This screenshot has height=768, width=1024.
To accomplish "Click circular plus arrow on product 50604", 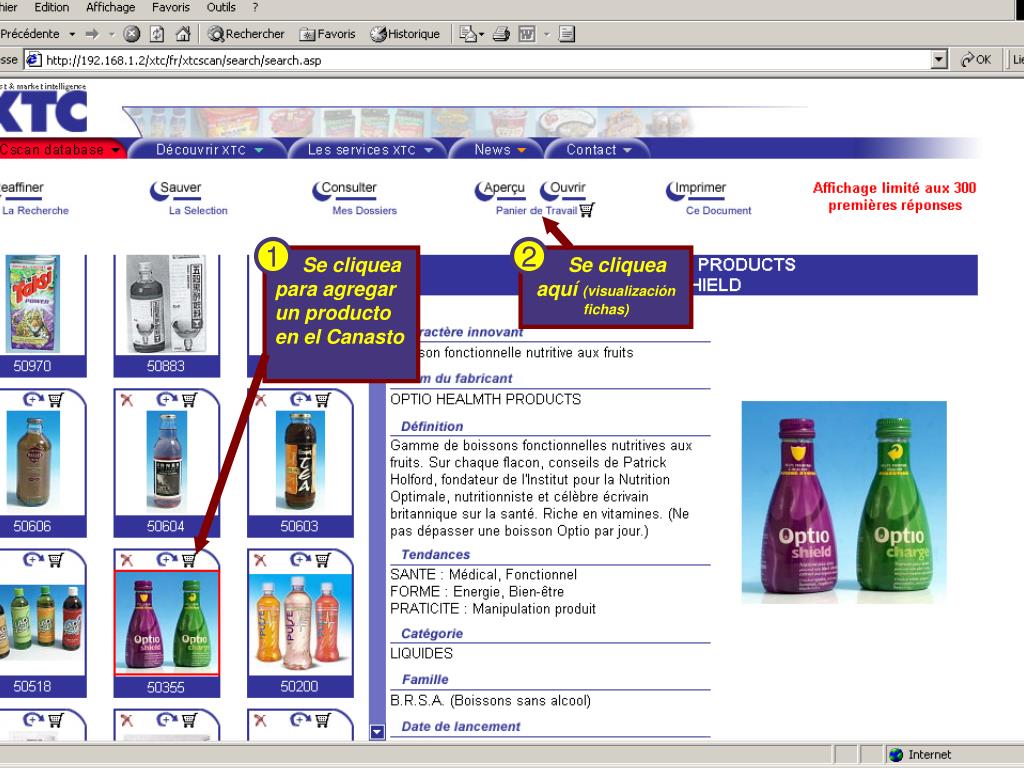I will click(167, 398).
